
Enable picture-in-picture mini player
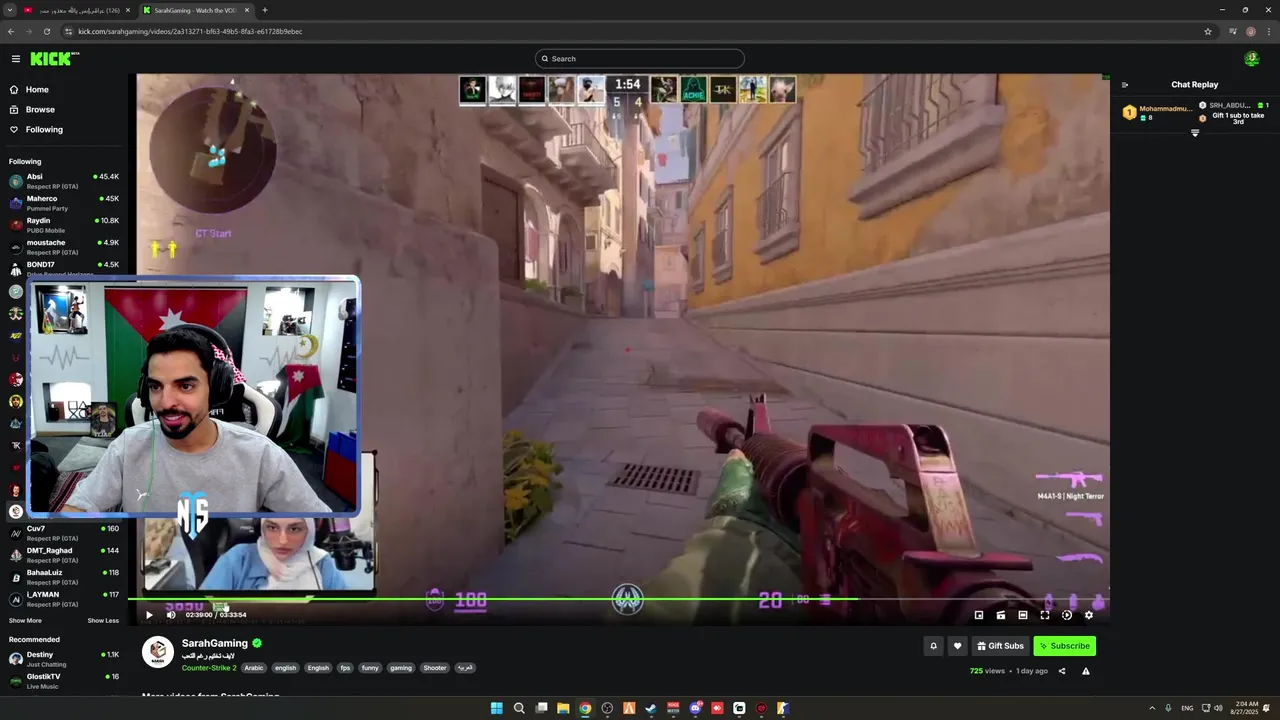[979, 615]
